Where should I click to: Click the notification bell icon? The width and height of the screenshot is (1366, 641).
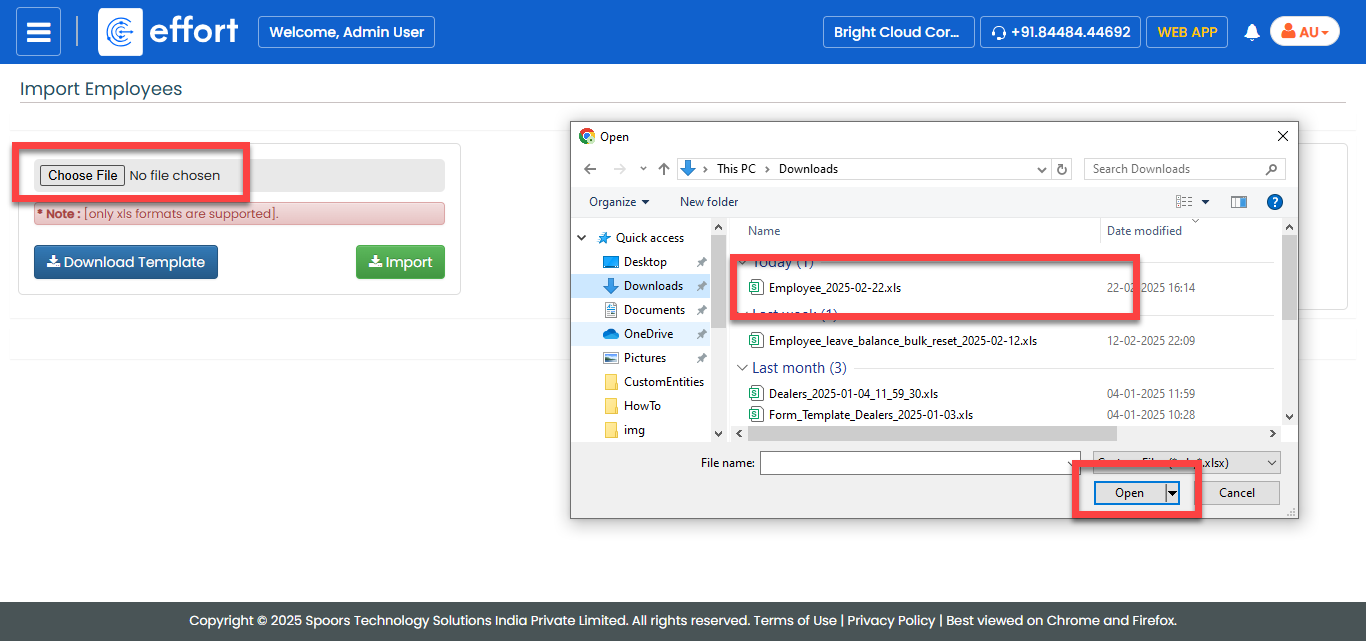(x=1251, y=32)
